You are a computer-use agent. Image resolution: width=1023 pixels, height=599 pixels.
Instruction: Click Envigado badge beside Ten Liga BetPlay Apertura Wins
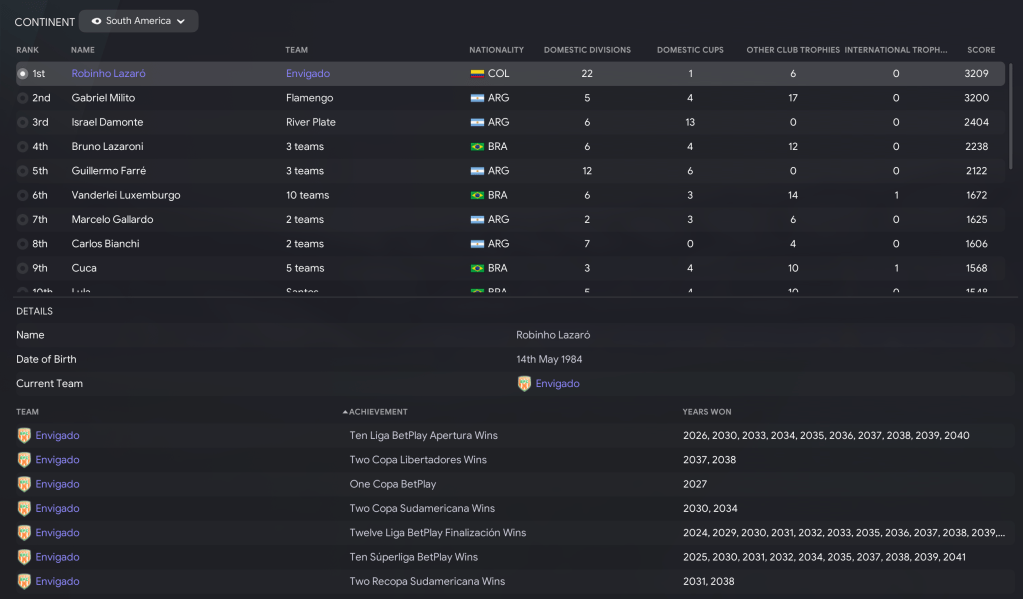(24, 436)
